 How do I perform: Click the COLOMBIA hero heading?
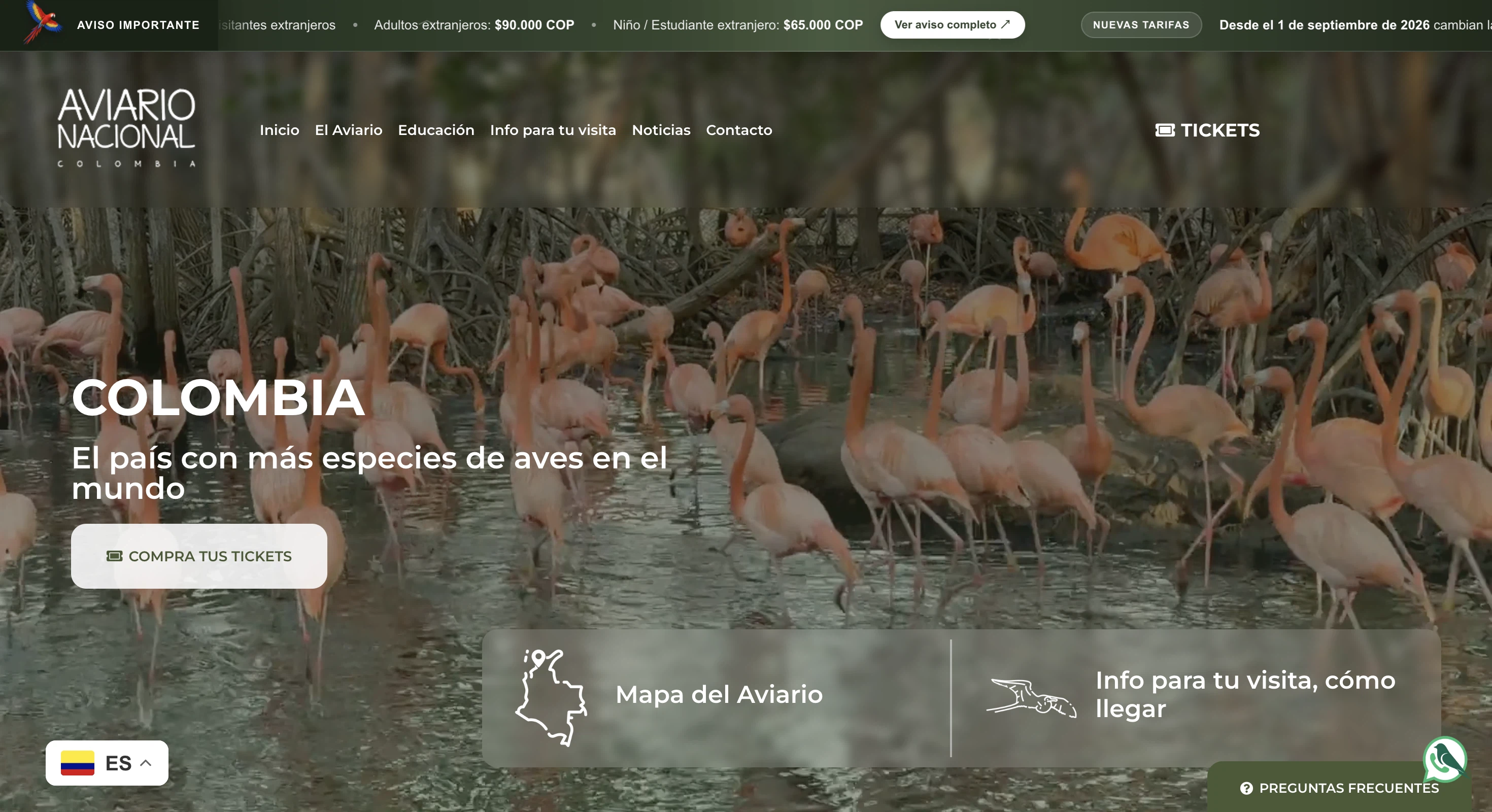tap(218, 398)
